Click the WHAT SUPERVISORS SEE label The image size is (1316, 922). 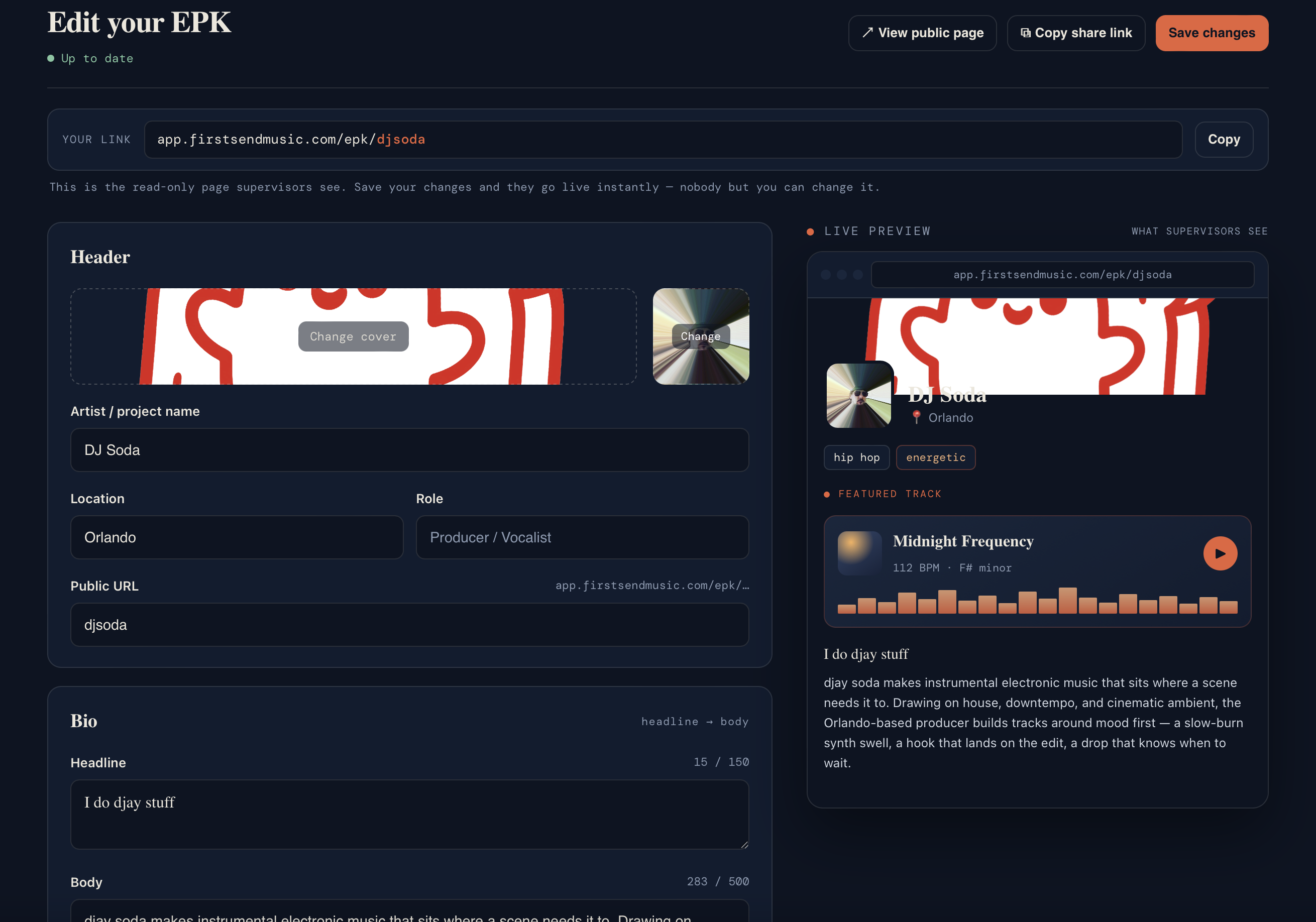coord(1199,231)
